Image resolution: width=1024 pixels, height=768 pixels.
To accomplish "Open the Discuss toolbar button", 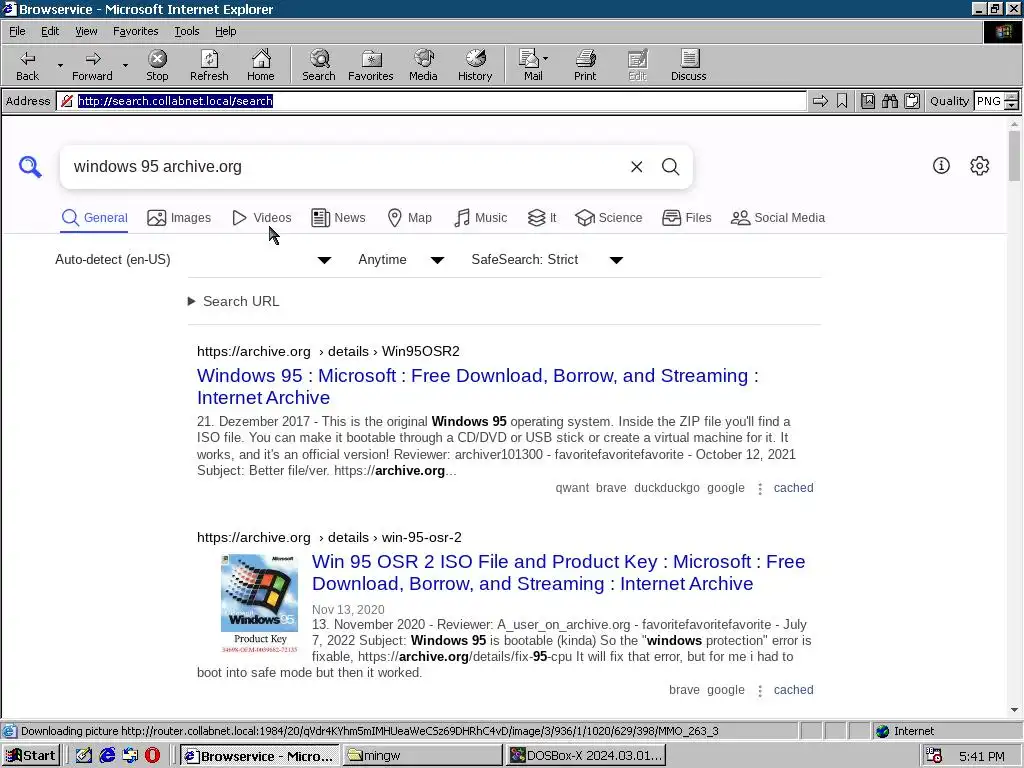I will point(688,65).
